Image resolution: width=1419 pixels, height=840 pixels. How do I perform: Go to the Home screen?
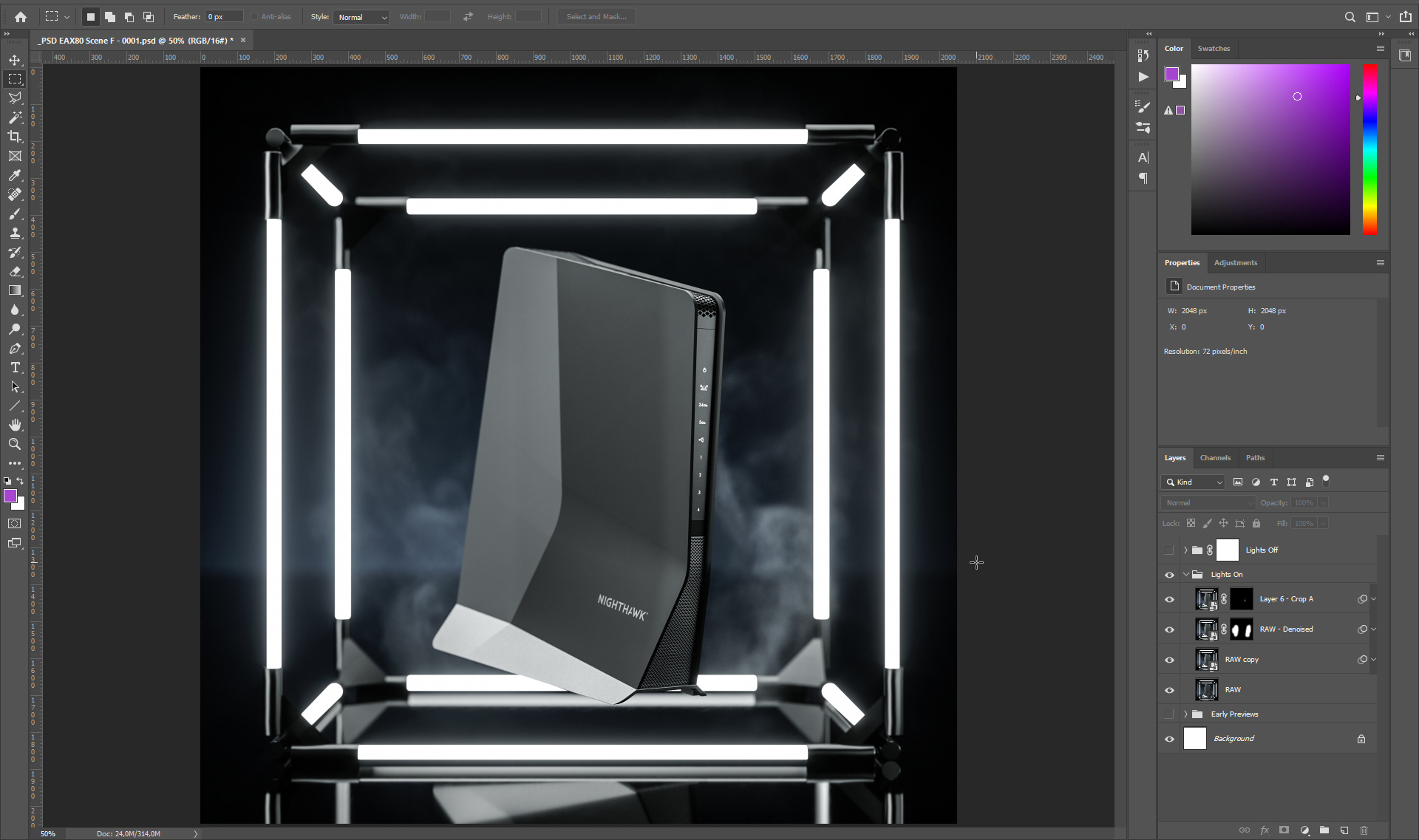[21, 16]
